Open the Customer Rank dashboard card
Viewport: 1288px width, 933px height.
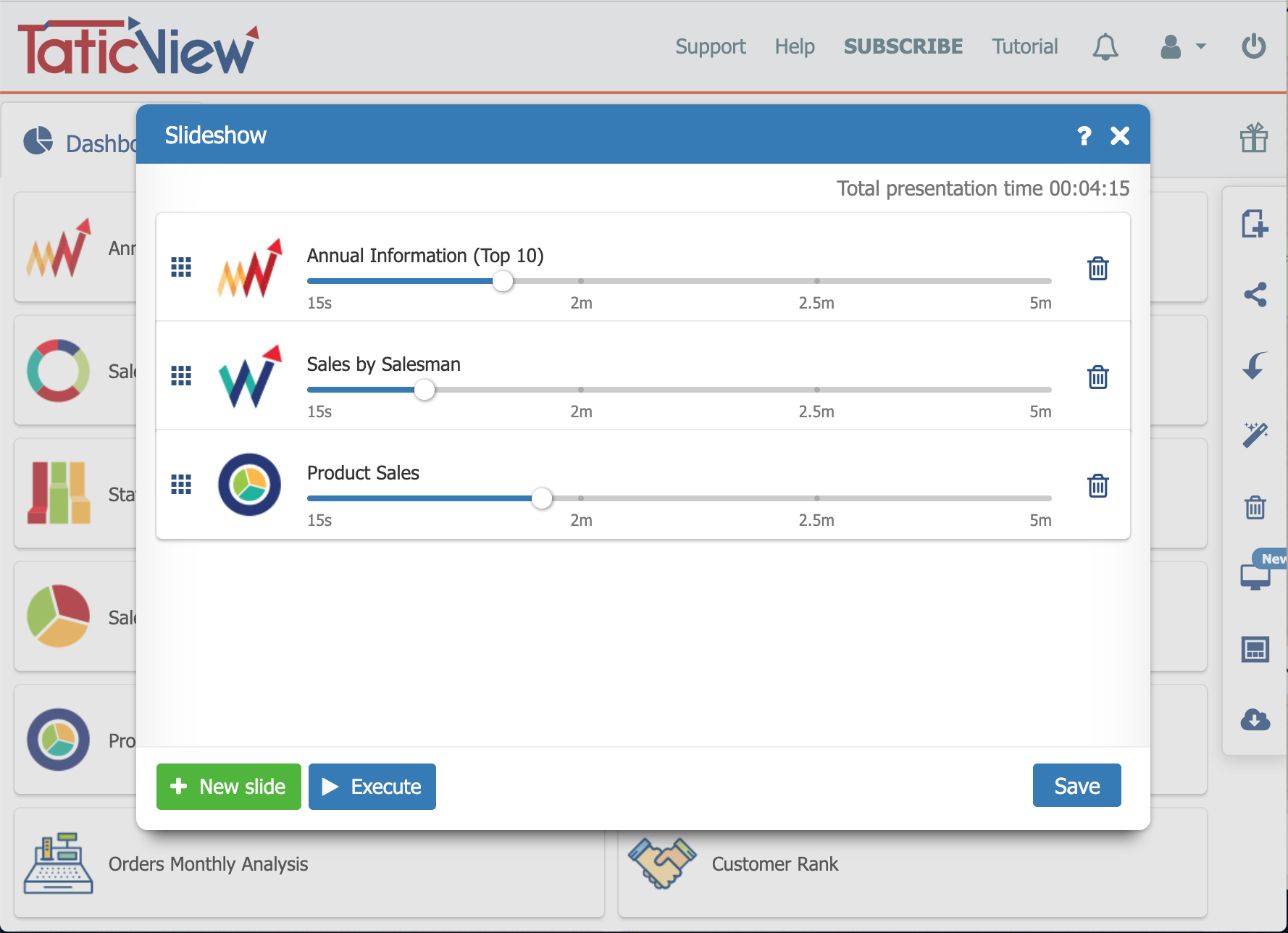tap(912, 863)
